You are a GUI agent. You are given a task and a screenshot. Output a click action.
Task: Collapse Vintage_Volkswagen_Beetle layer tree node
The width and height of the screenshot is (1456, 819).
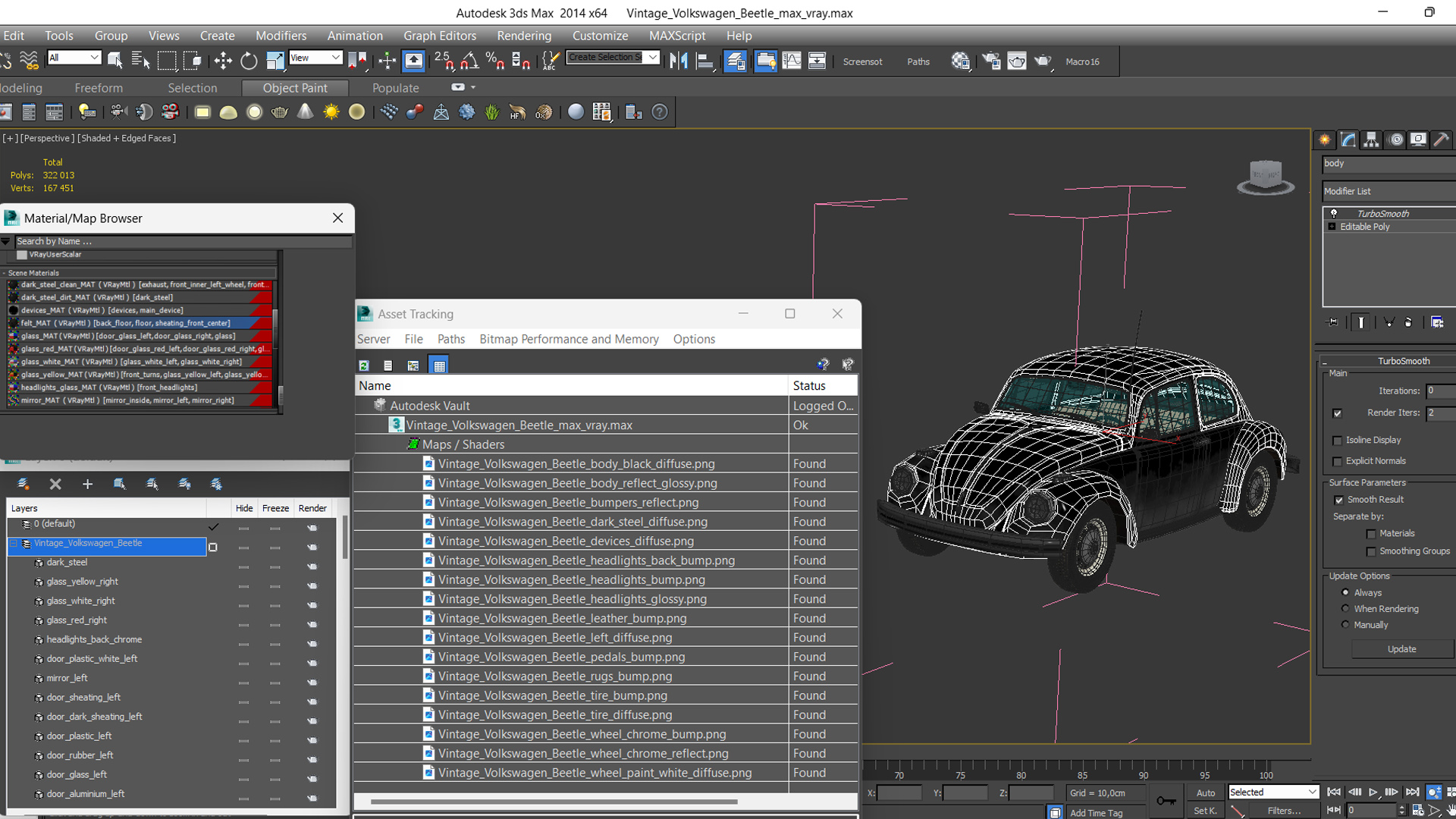pos(14,544)
